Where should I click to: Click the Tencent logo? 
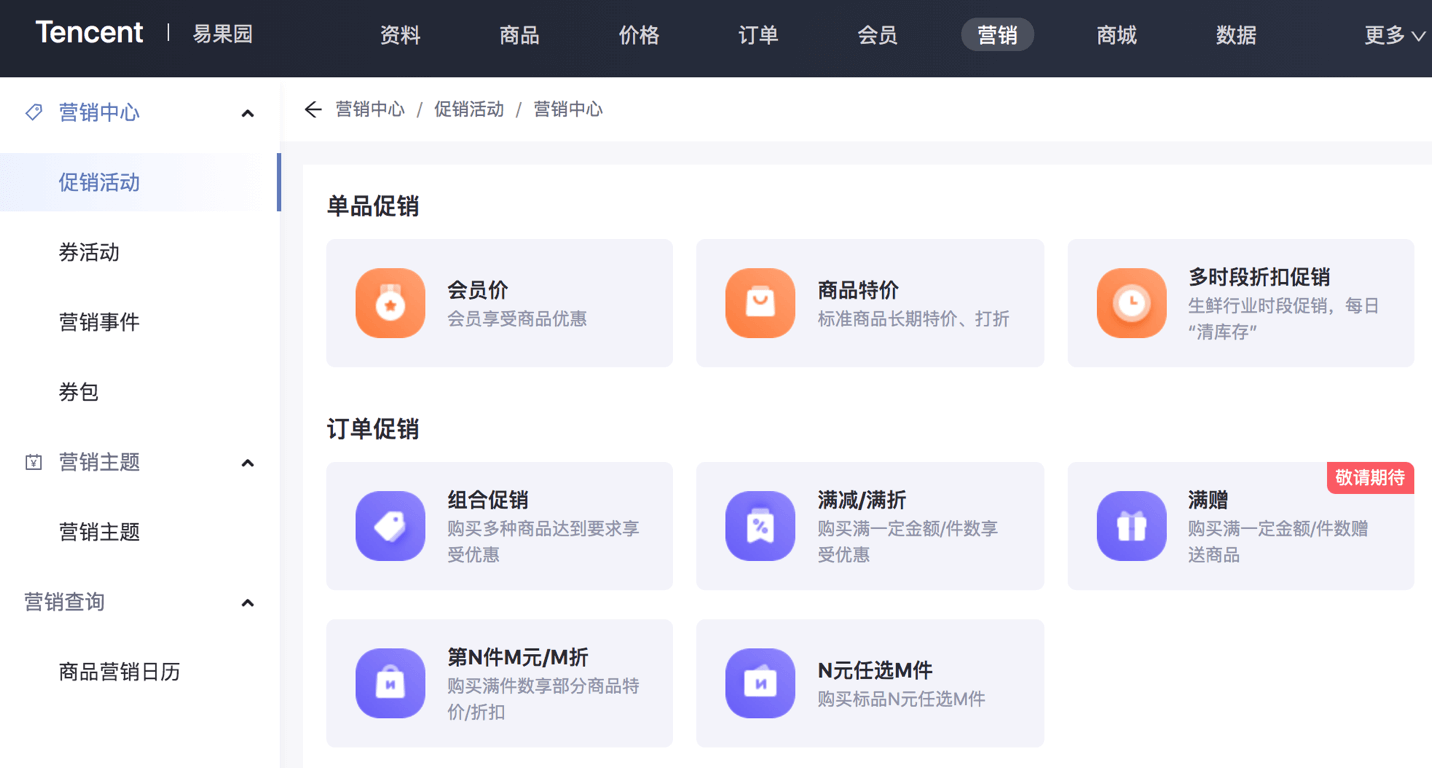coord(89,33)
